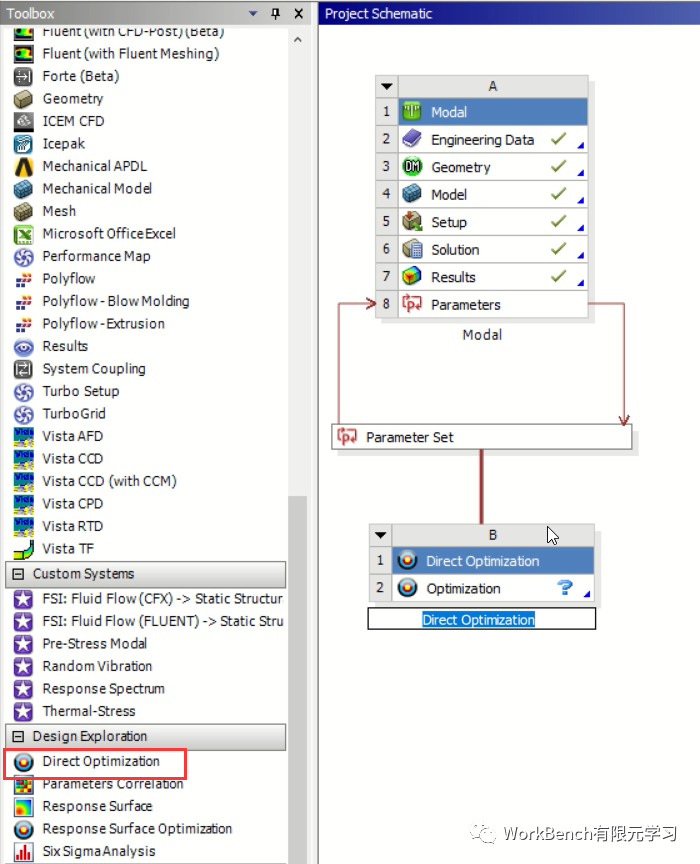Select the Model cell in system A
This screenshot has height=864, width=700.
[x=493, y=194]
